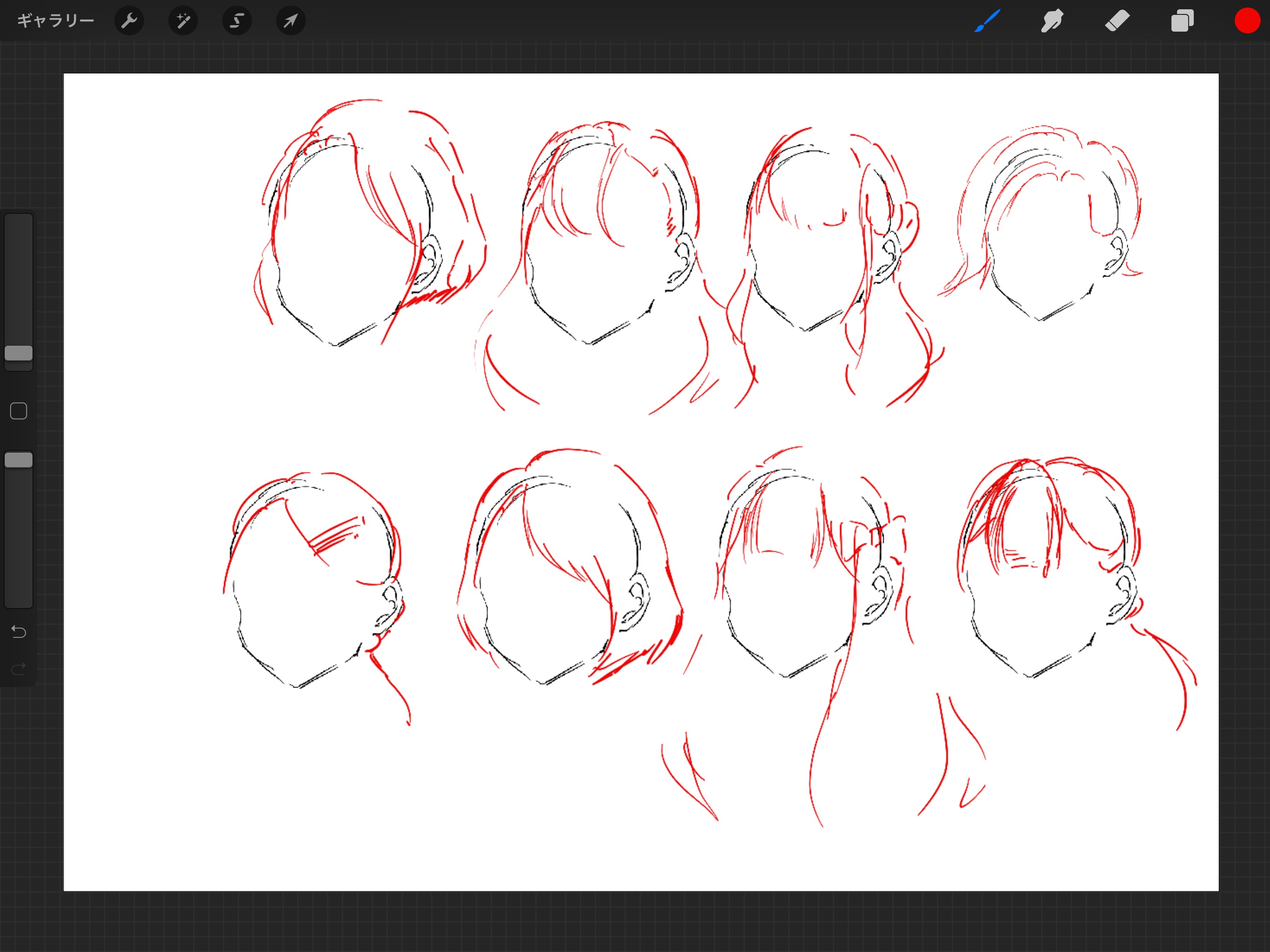
Task: Open the Layers panel
Action: pyautogui.click(x=1182, y=21)
